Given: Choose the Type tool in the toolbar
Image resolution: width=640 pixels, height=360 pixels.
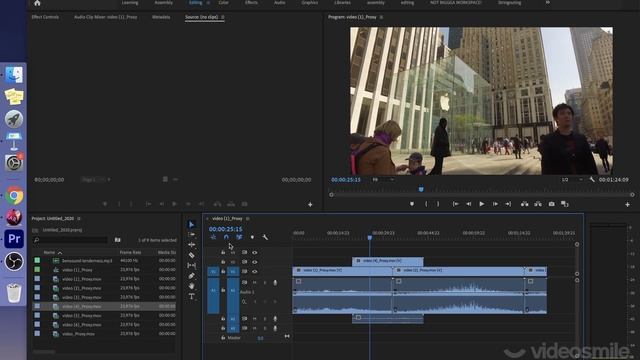Looking at the screenshot, I should pos(191,296).
